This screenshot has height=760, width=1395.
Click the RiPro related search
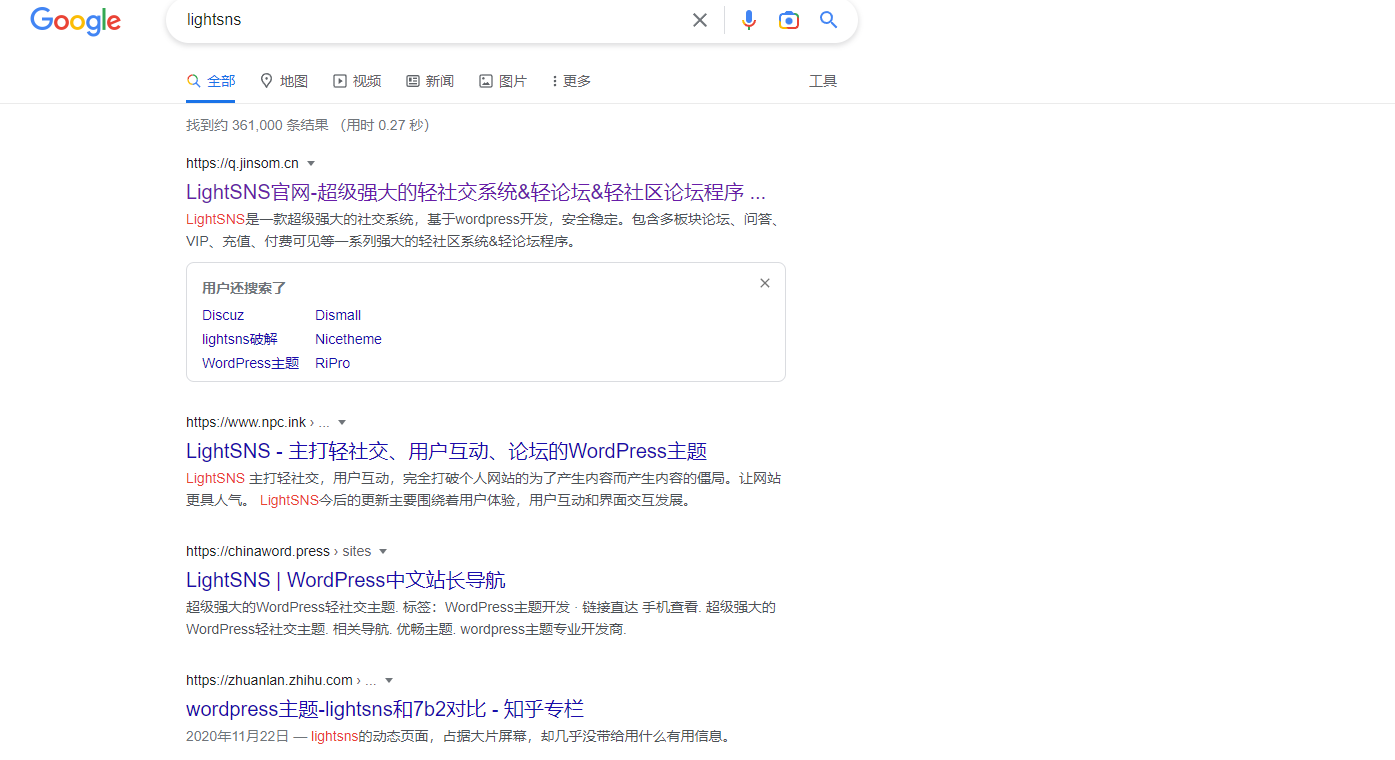[x=332, y=363]
